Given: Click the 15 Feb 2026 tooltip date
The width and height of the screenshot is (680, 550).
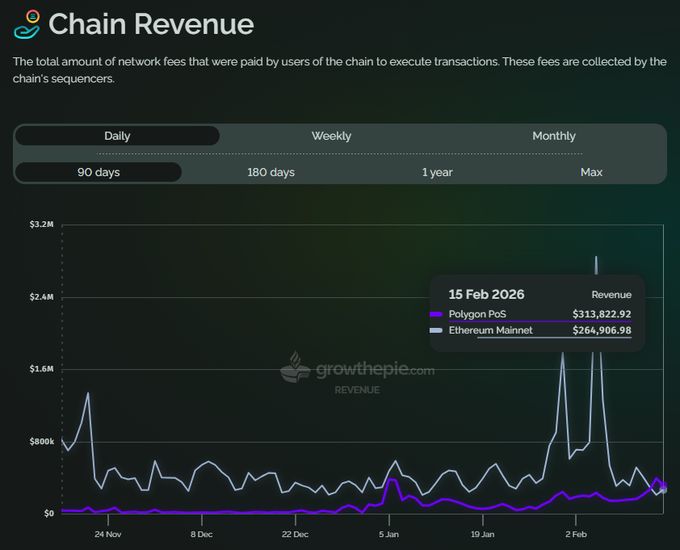Looking at the screenshot, I should [x=487, y=294].
